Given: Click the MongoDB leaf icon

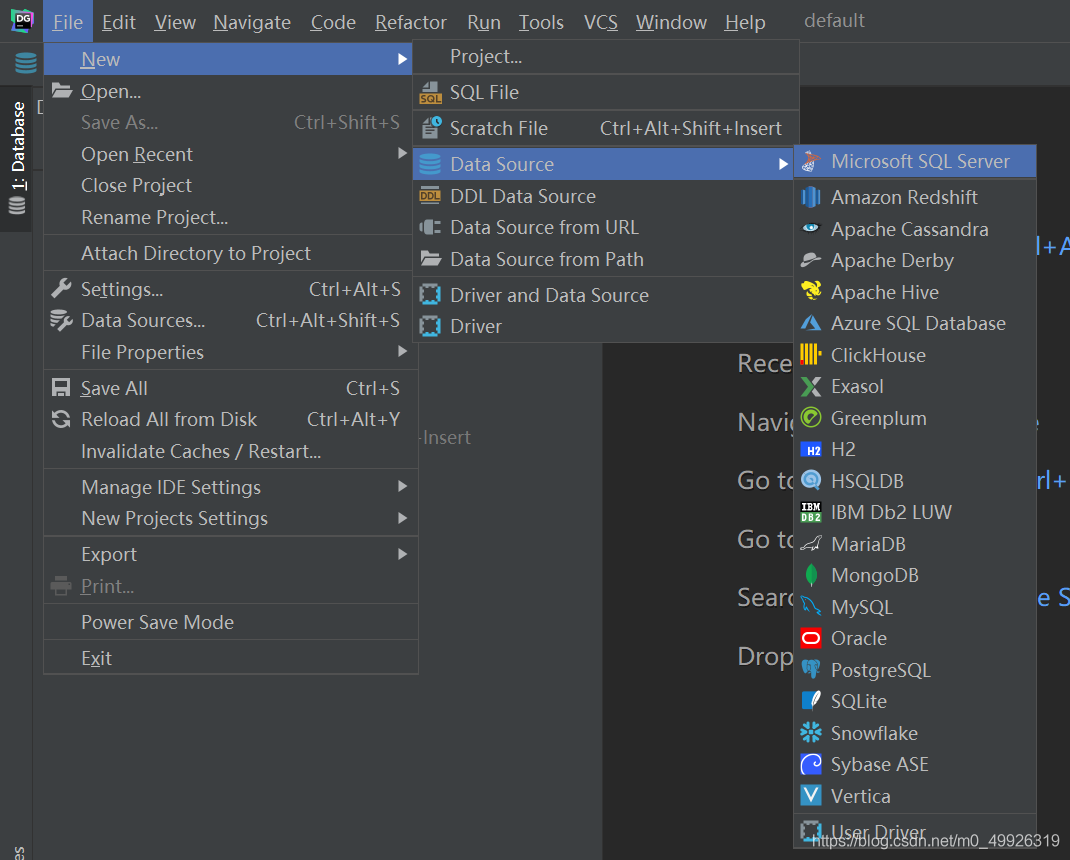Looking at the screenshot, I should point(811,575).
